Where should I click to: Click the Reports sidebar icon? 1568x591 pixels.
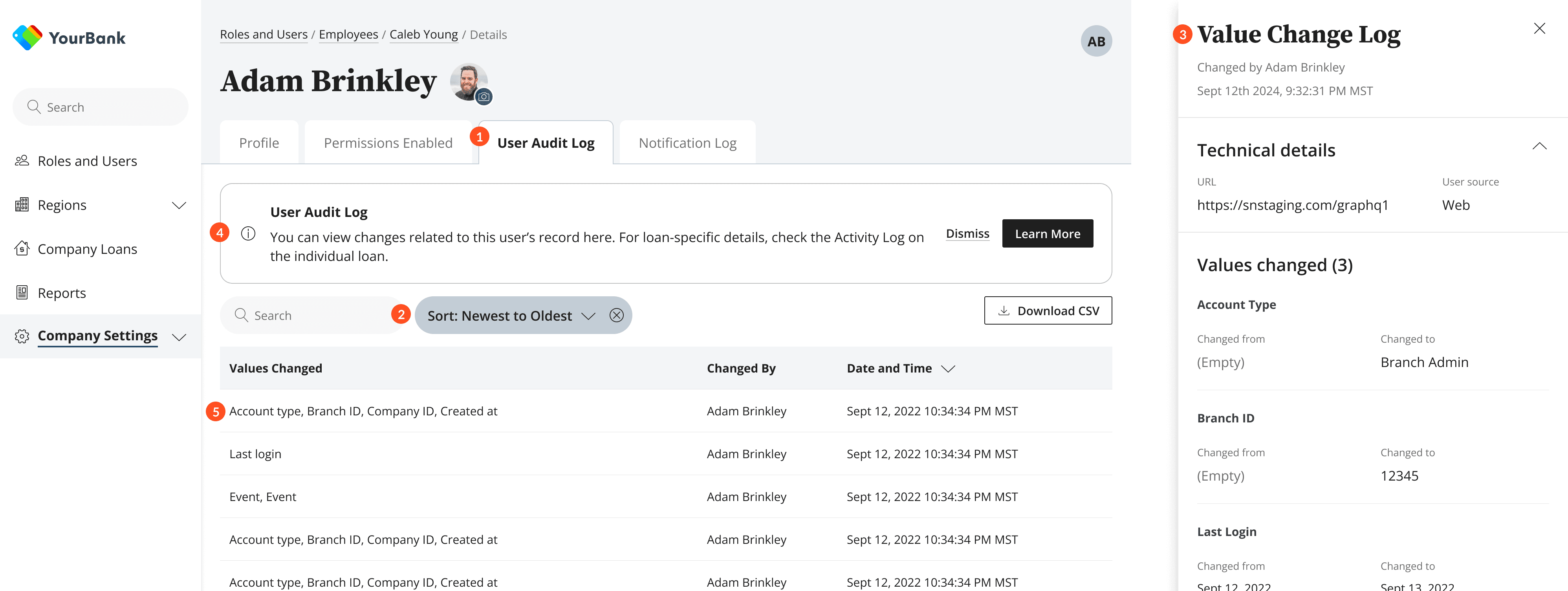(x=22, y=293)
